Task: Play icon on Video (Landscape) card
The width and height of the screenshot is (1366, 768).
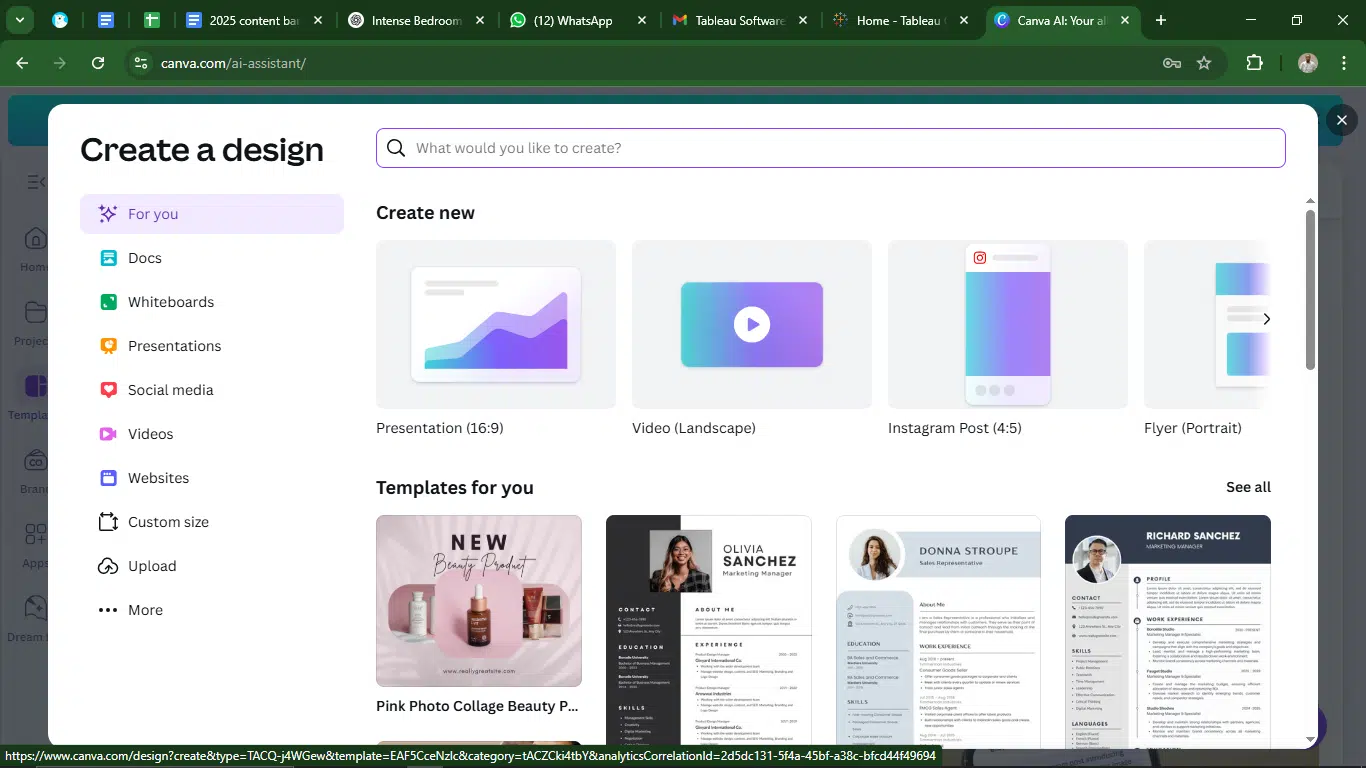Action: tap(752, 324)
